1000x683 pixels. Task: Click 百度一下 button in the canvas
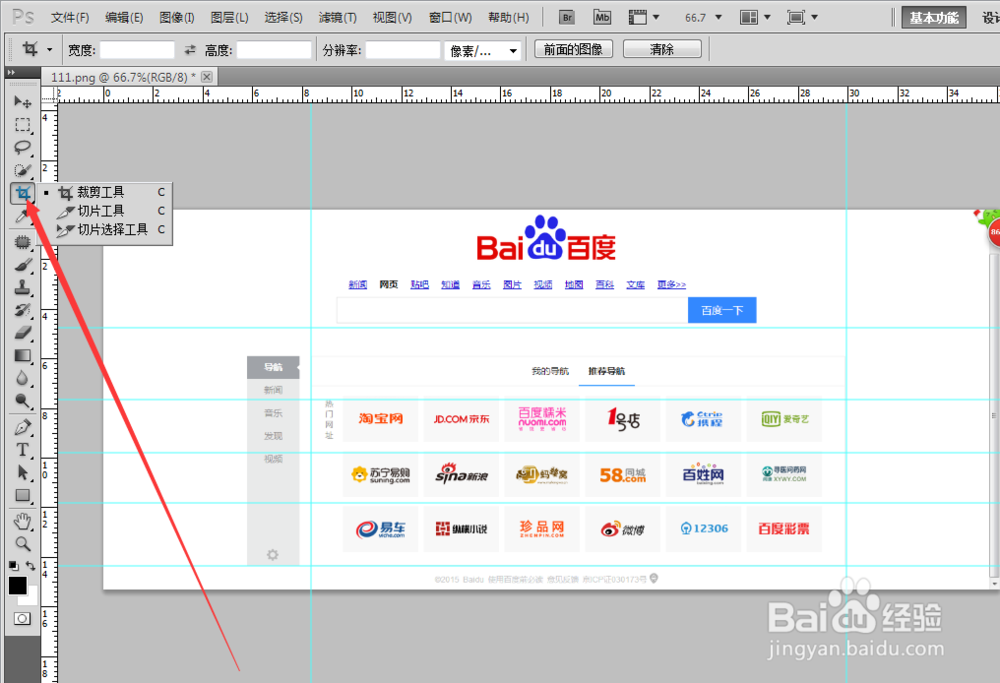722,310
